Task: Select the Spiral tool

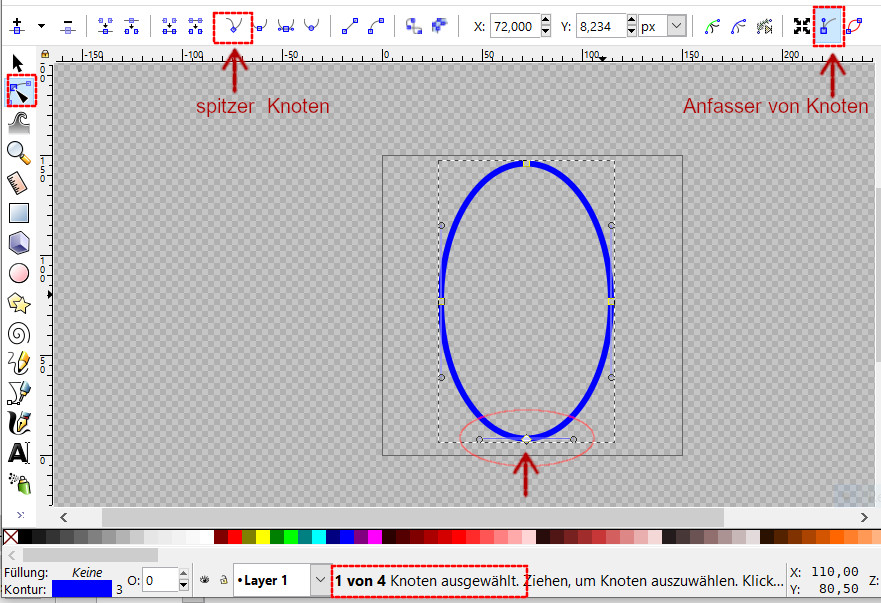Action: coord(19,334)
